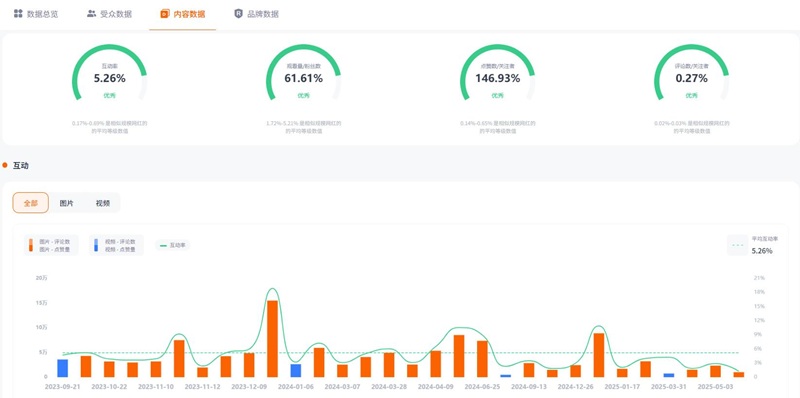
Task: Click the green line icon of 互动率 legend
Action: 163,245
